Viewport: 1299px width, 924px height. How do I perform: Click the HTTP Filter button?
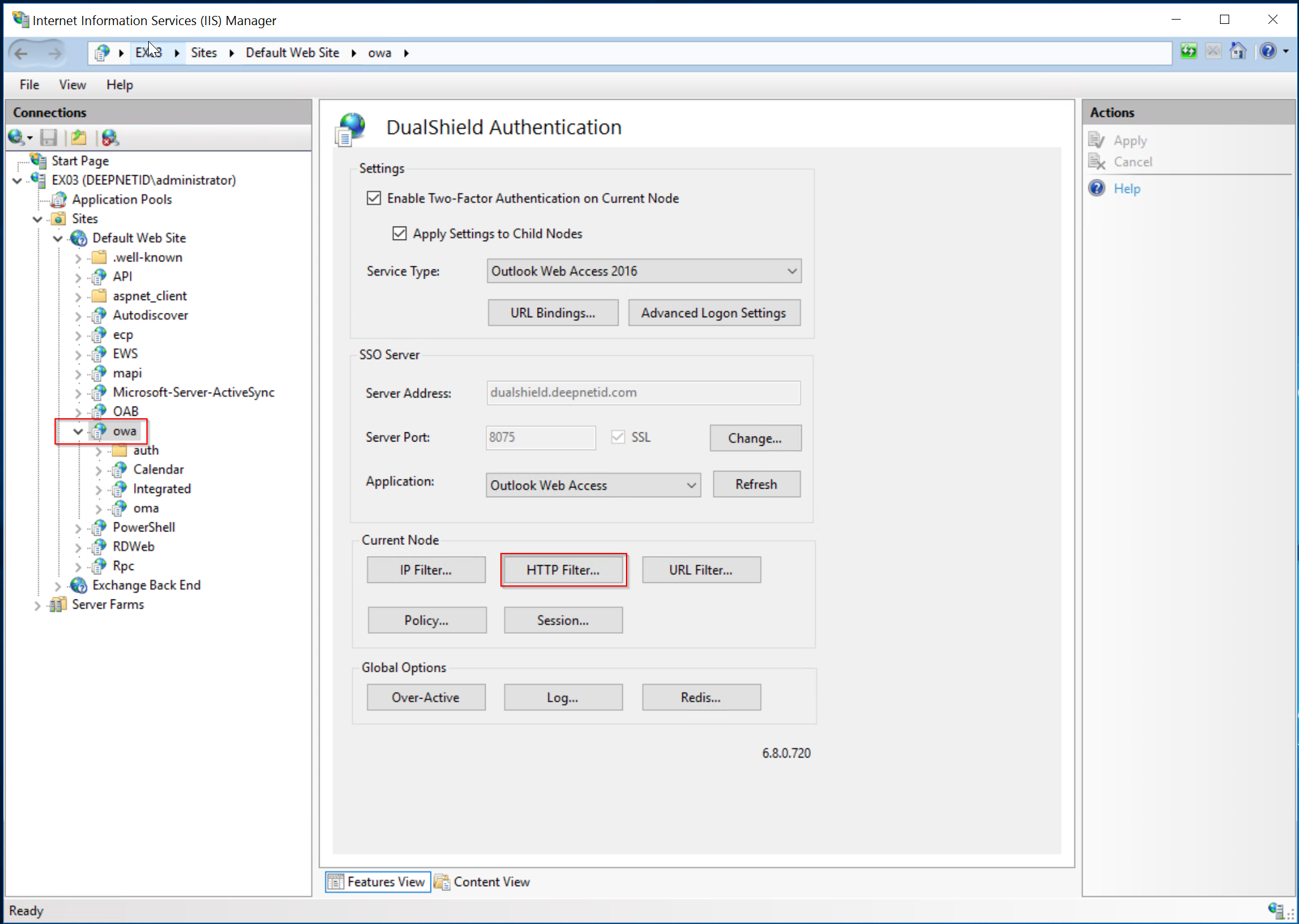(563, 569)
